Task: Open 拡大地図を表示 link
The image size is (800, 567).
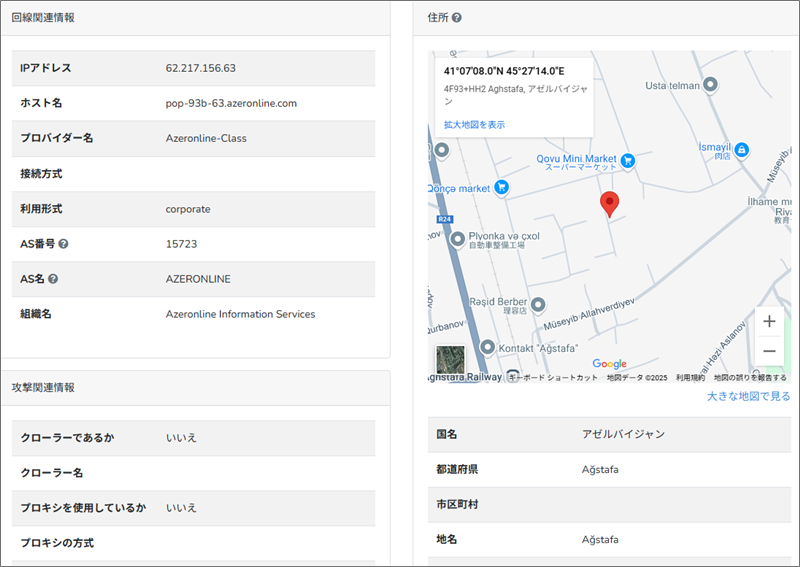Action: [x=474, y=125]
